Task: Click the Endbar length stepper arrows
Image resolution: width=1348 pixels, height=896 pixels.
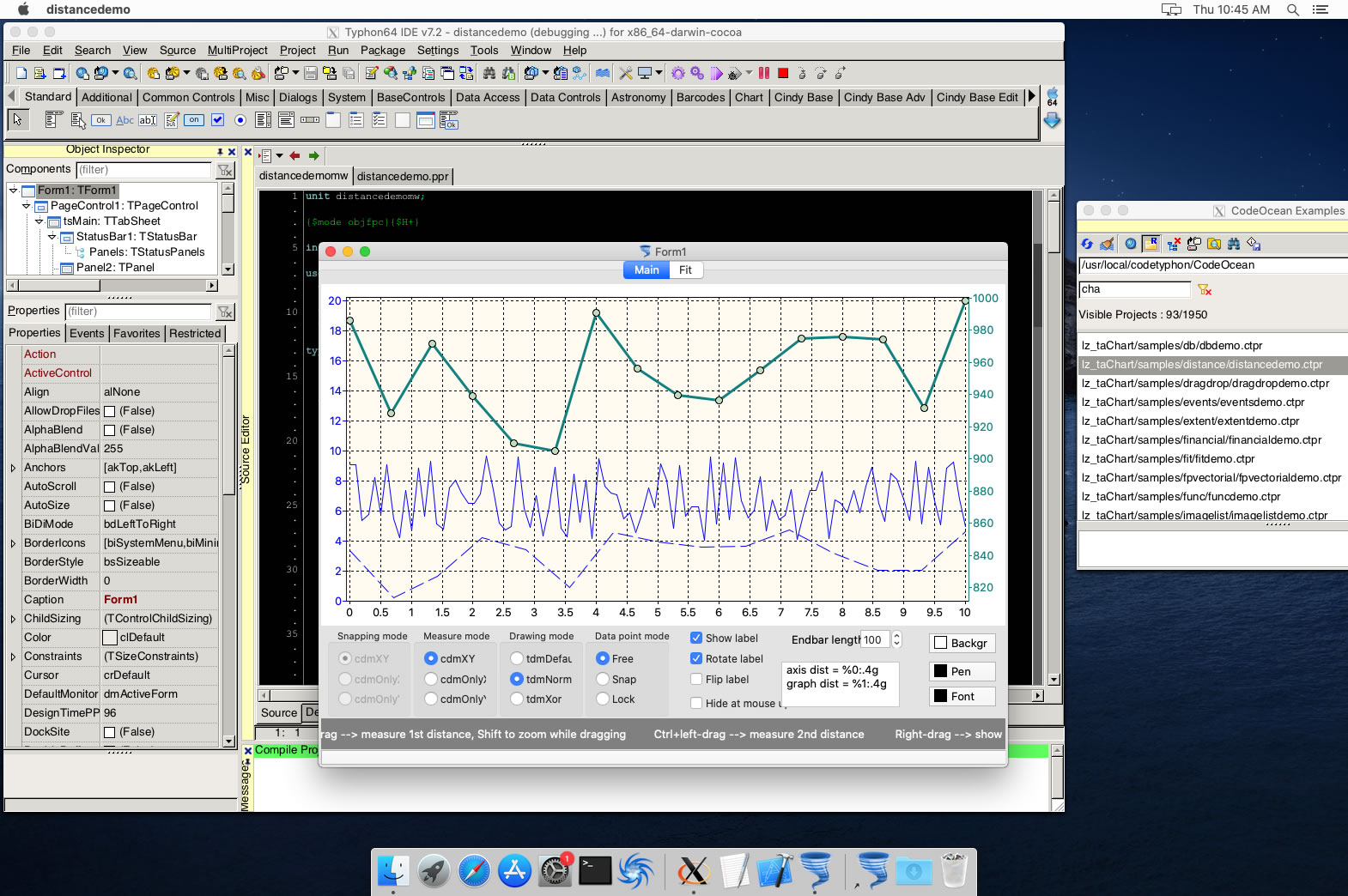Action: [x=897, y=639]
